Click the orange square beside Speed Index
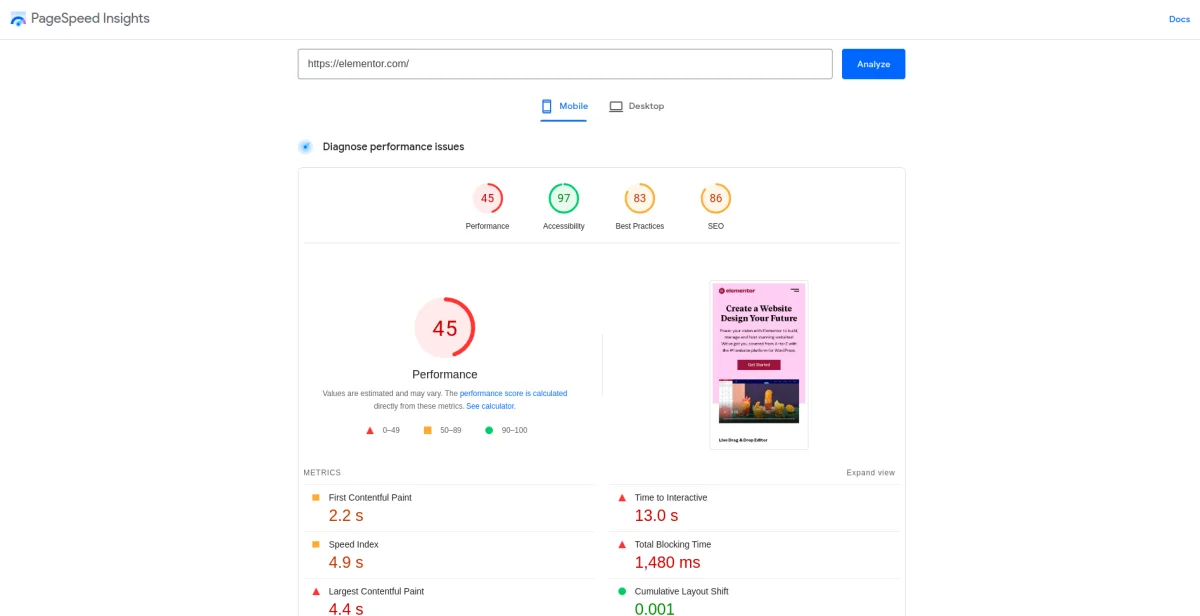Viewport: 1200px width, 616px height. (316, 545)
